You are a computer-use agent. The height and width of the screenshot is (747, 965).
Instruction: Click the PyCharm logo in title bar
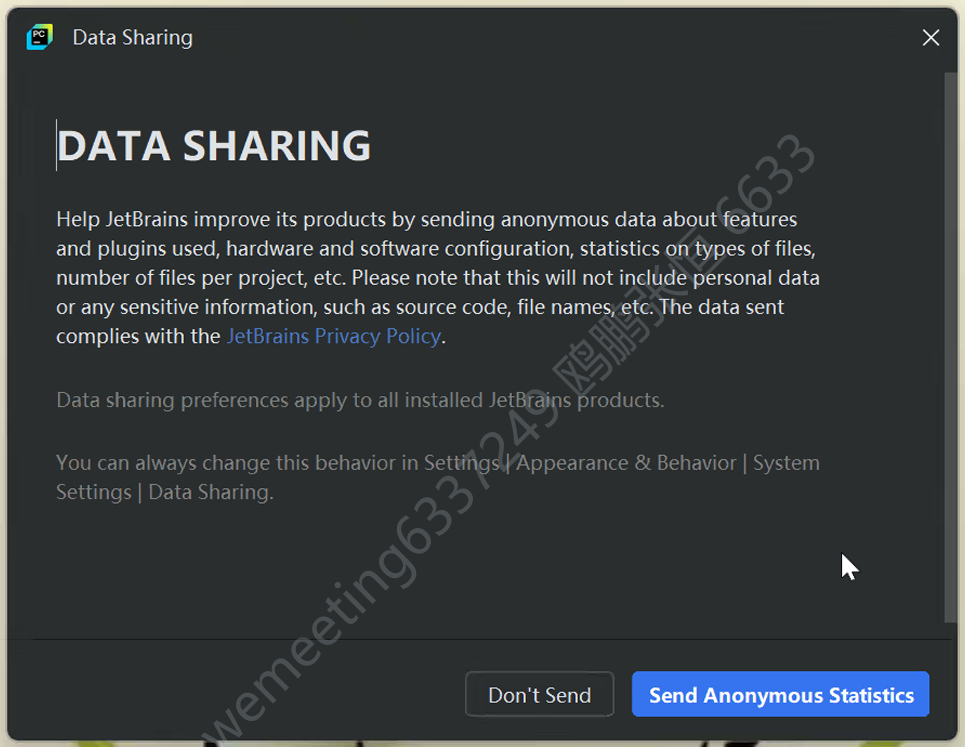click(39, 38)
